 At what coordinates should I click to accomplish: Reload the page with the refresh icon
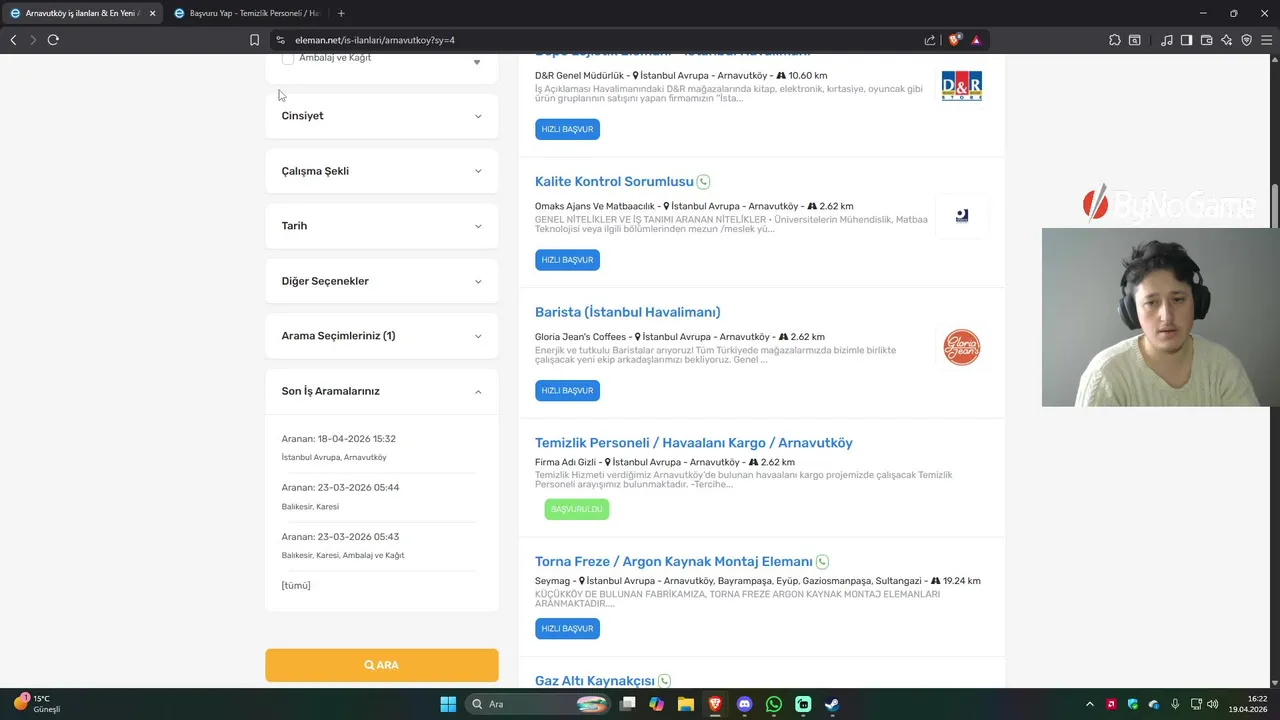click(x=53, y=40)
